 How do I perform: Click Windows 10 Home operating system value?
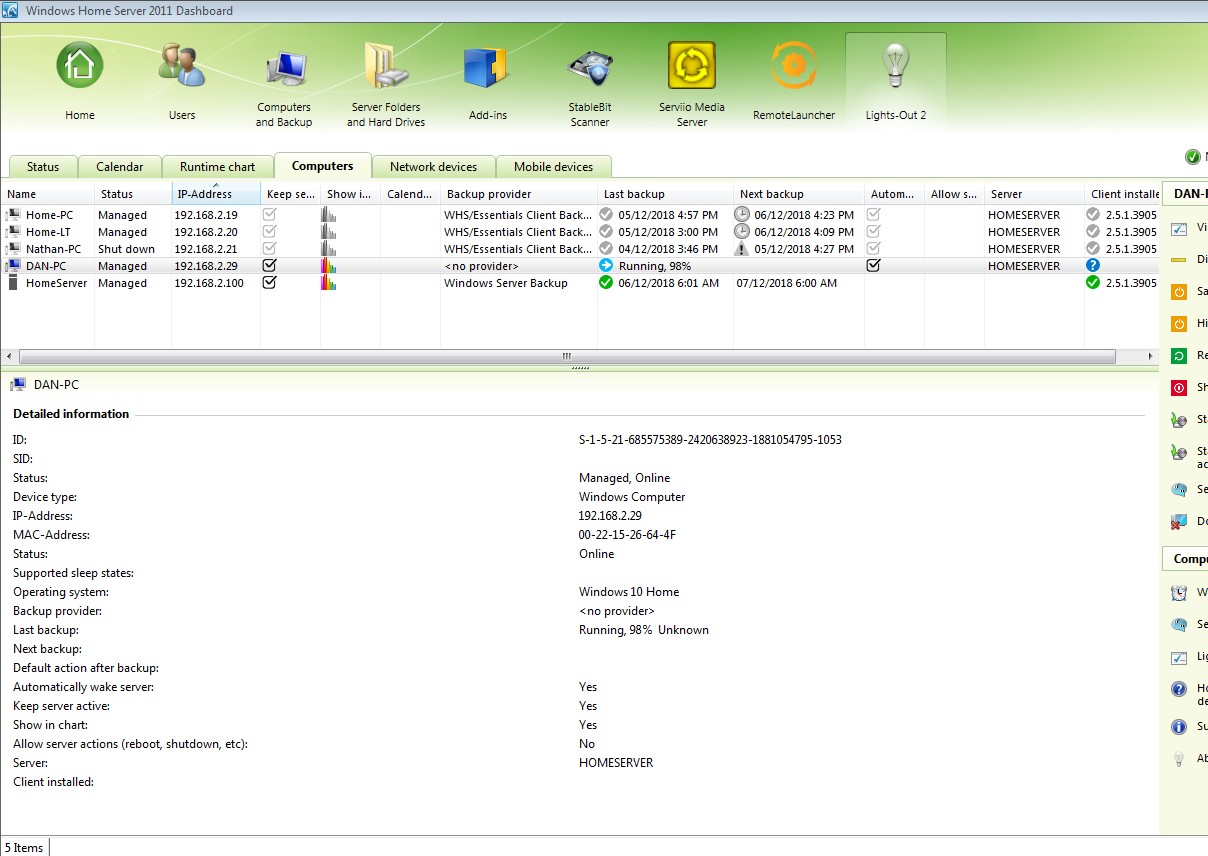click(629, 592)
